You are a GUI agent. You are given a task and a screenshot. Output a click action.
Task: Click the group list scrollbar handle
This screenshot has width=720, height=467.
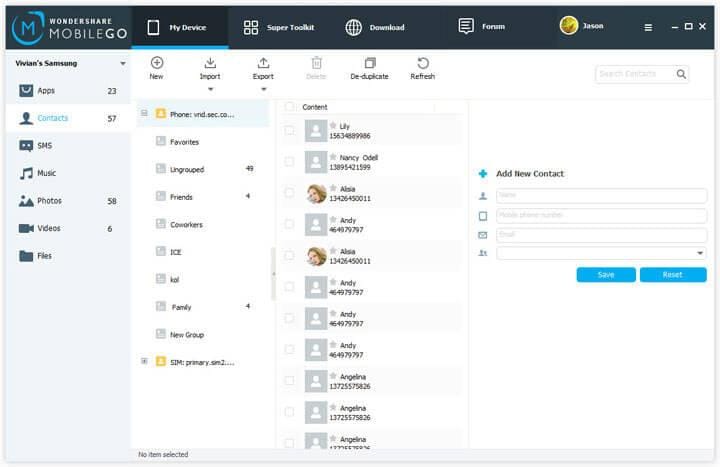pos(273,274)
